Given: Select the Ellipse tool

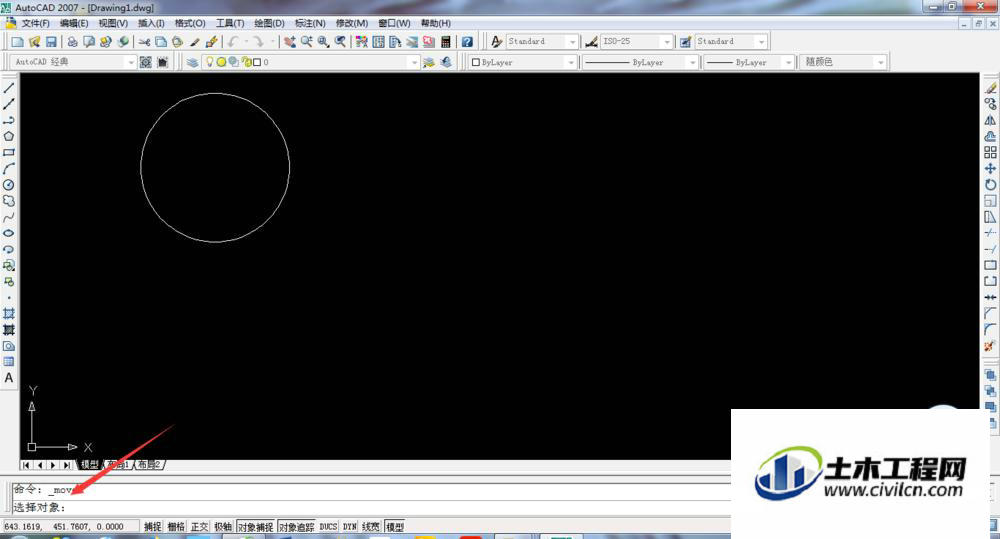Looking at the screenshot, I should pyautogui.click(x=9, y=233).
